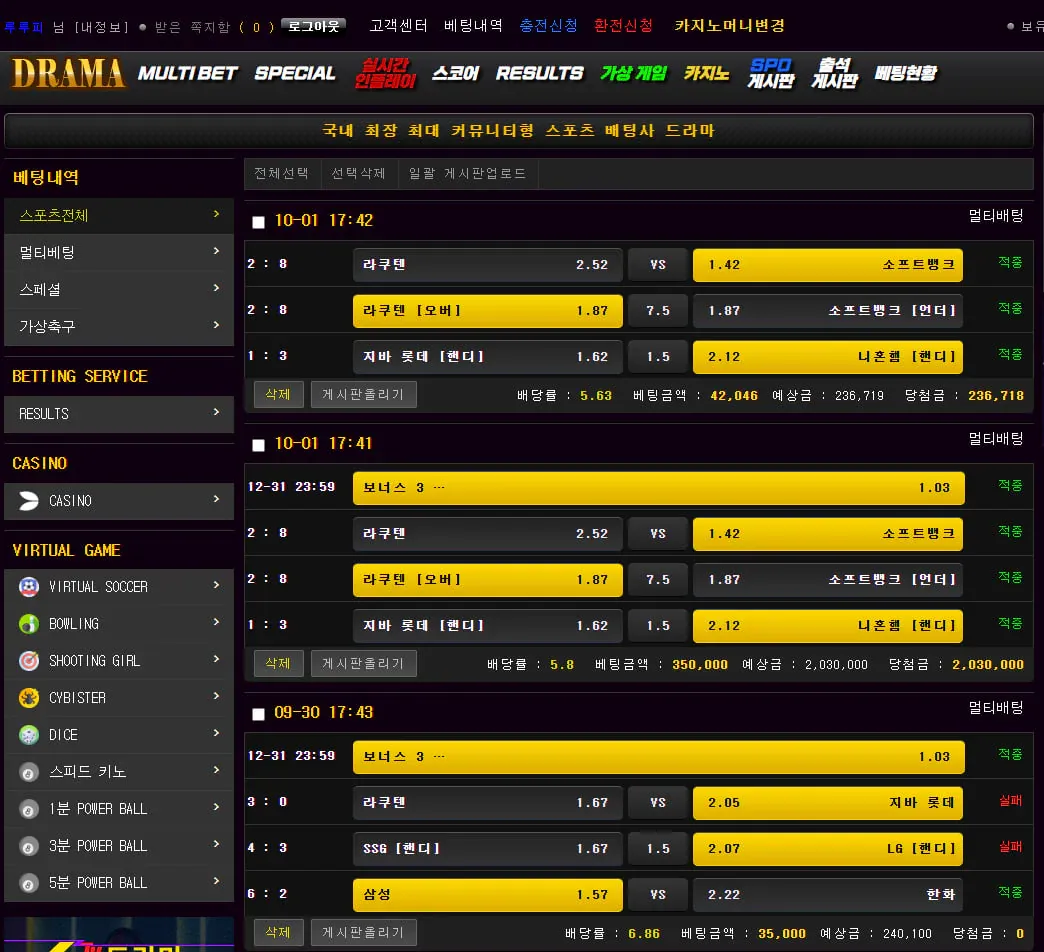Select the Dice game icon
The image size is (1044, 952).
point(29,735)
